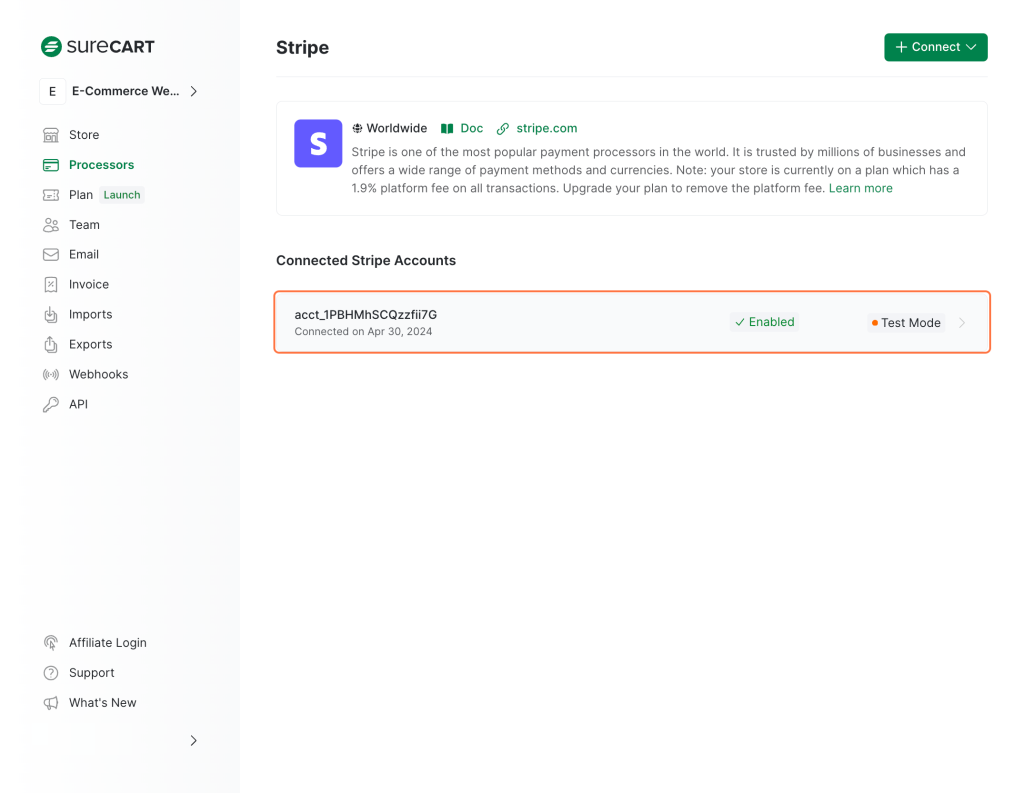Click the Learn more link
Screen dimensions: 1024x793
860,187
